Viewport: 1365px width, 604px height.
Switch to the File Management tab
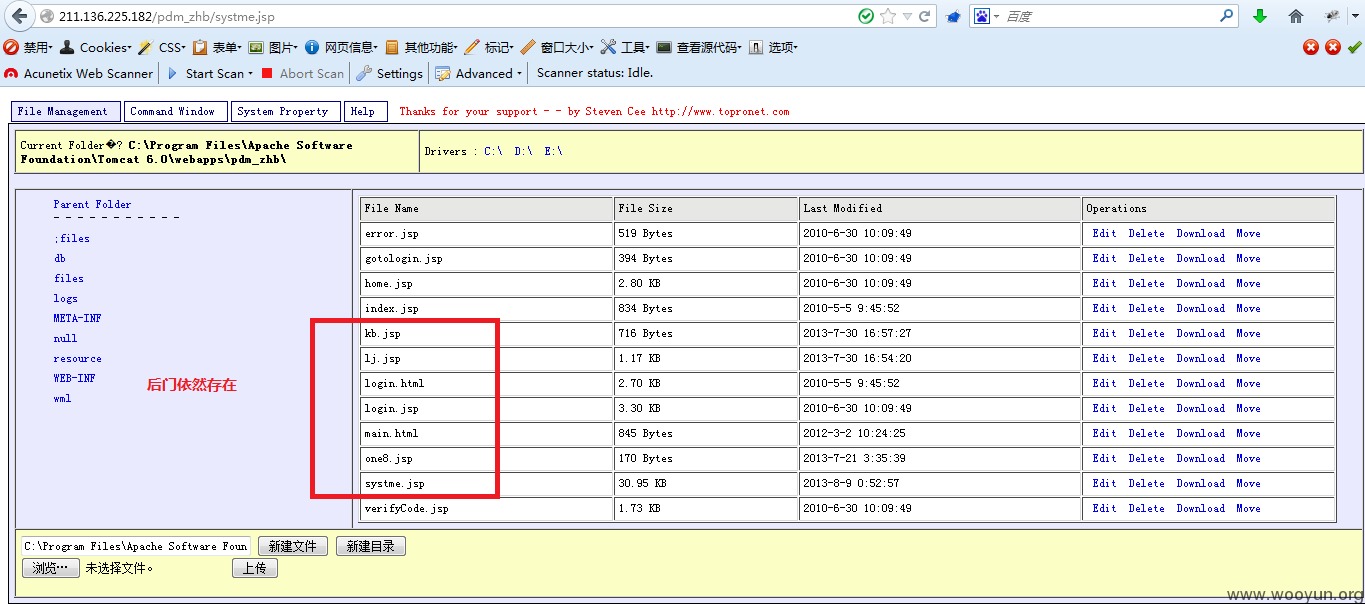(x=66, y=112)
